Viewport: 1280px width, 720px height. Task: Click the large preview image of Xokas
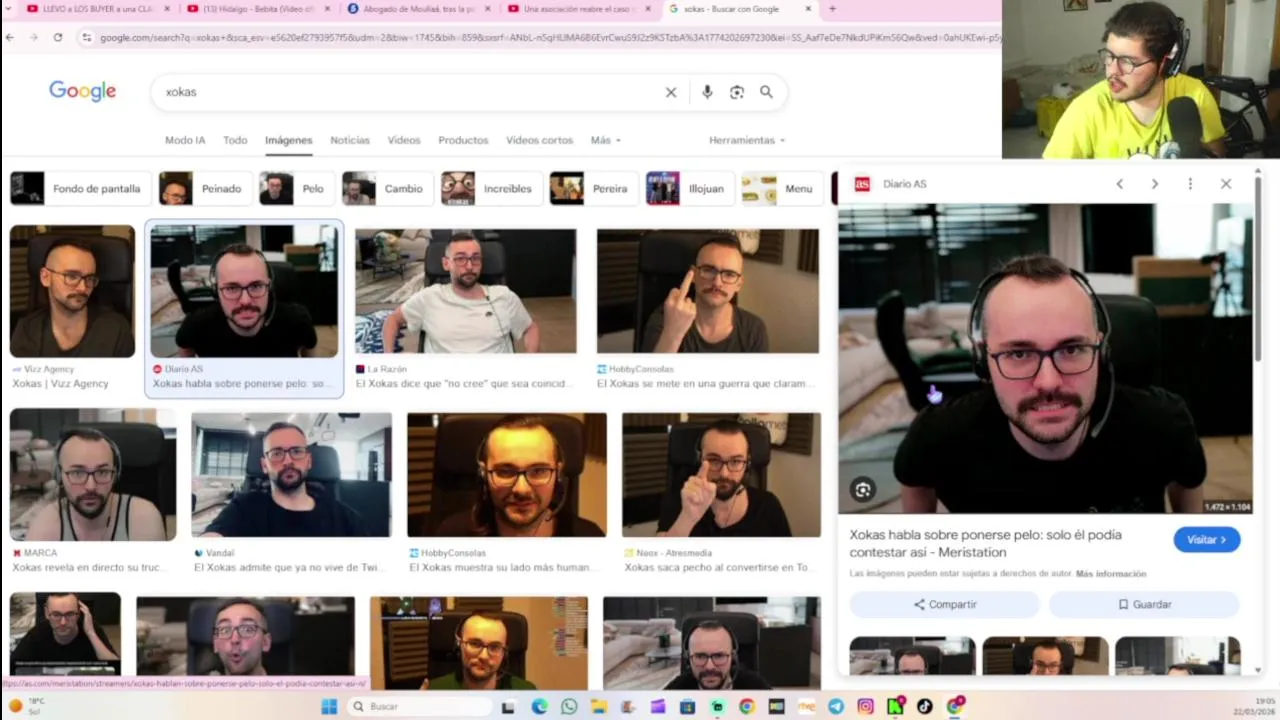click(1045, 359)
